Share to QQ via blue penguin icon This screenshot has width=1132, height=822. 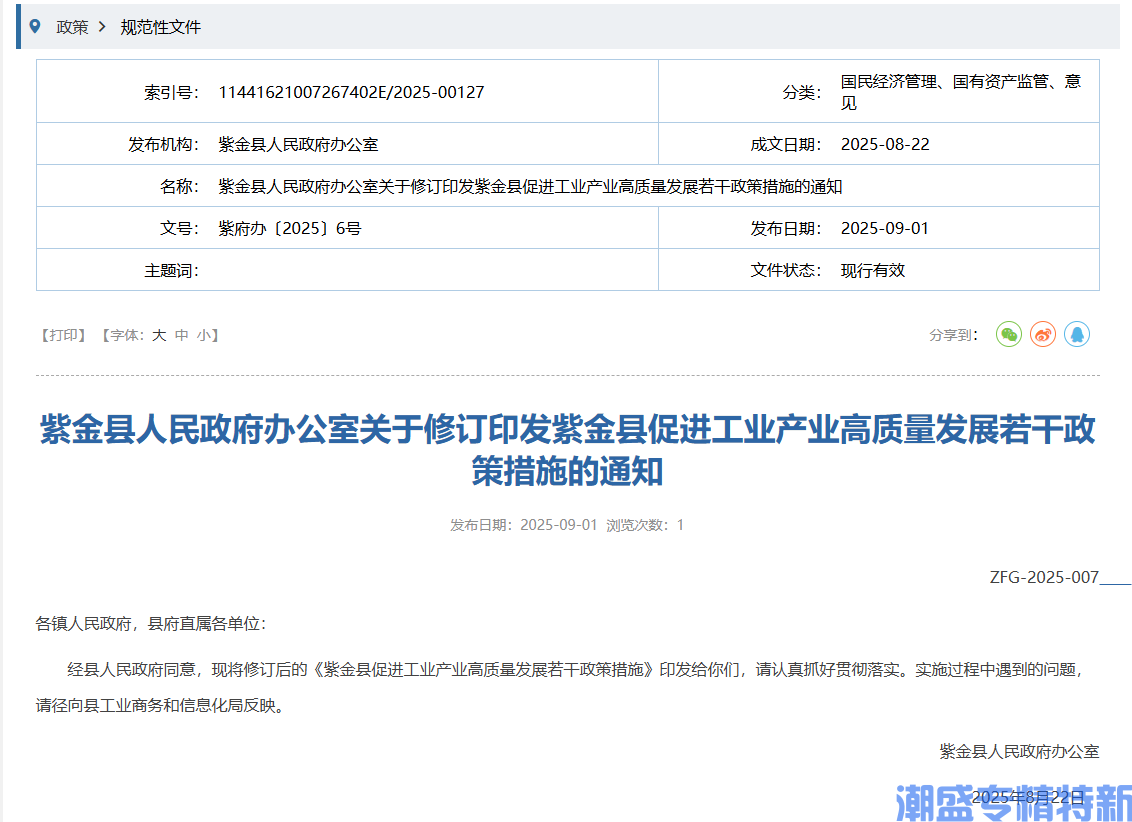coord(1076,334)
